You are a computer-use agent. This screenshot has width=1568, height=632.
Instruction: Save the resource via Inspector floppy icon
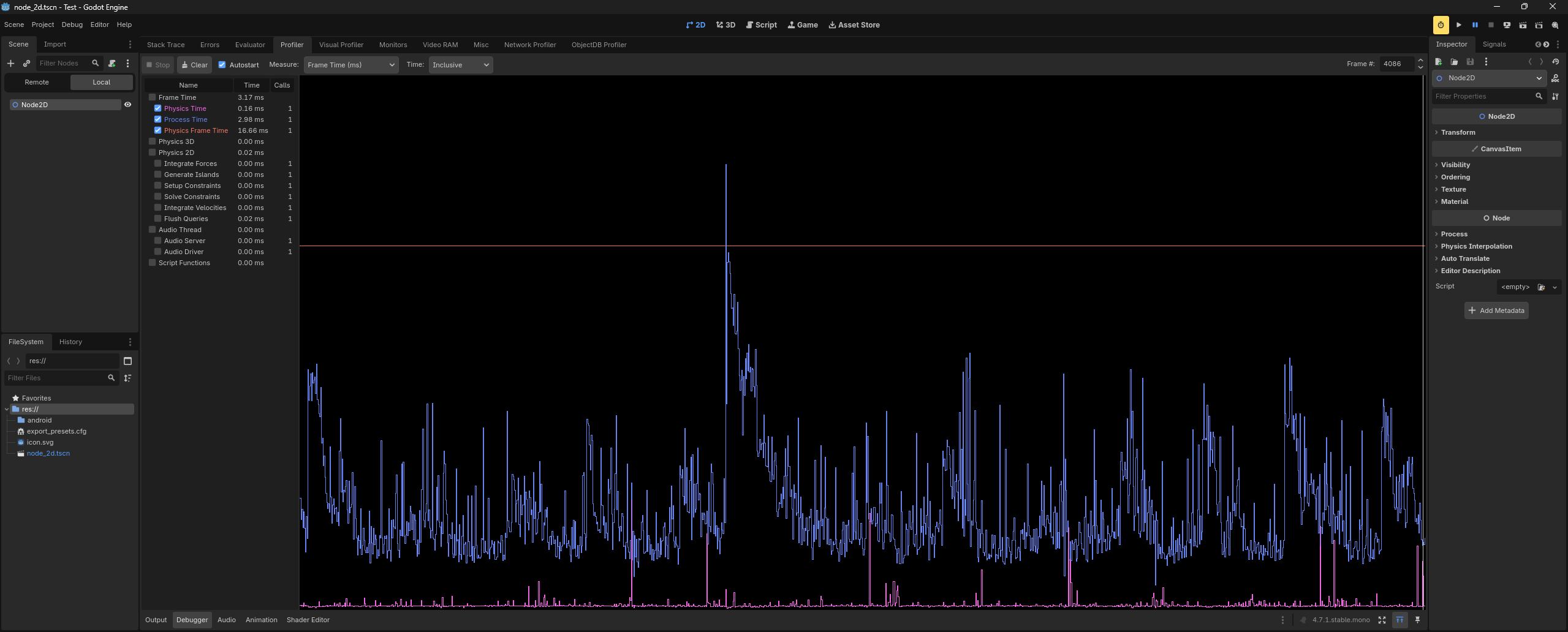click(1470, 62)
